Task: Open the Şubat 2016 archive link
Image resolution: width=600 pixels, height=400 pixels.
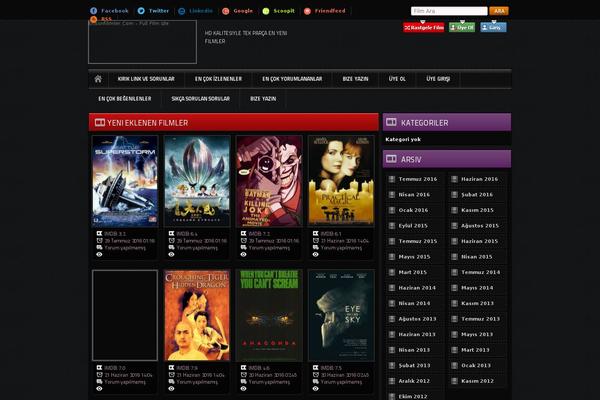Action: click(x=477, y=195)
